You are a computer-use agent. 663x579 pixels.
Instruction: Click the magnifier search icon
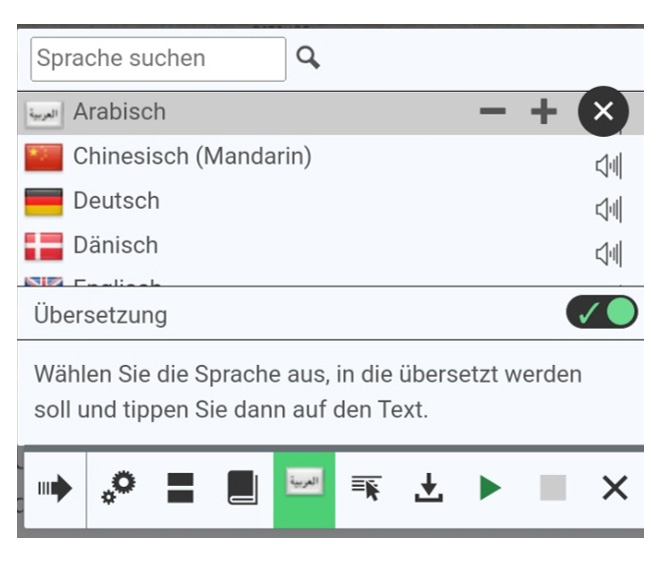coord(309,59)
